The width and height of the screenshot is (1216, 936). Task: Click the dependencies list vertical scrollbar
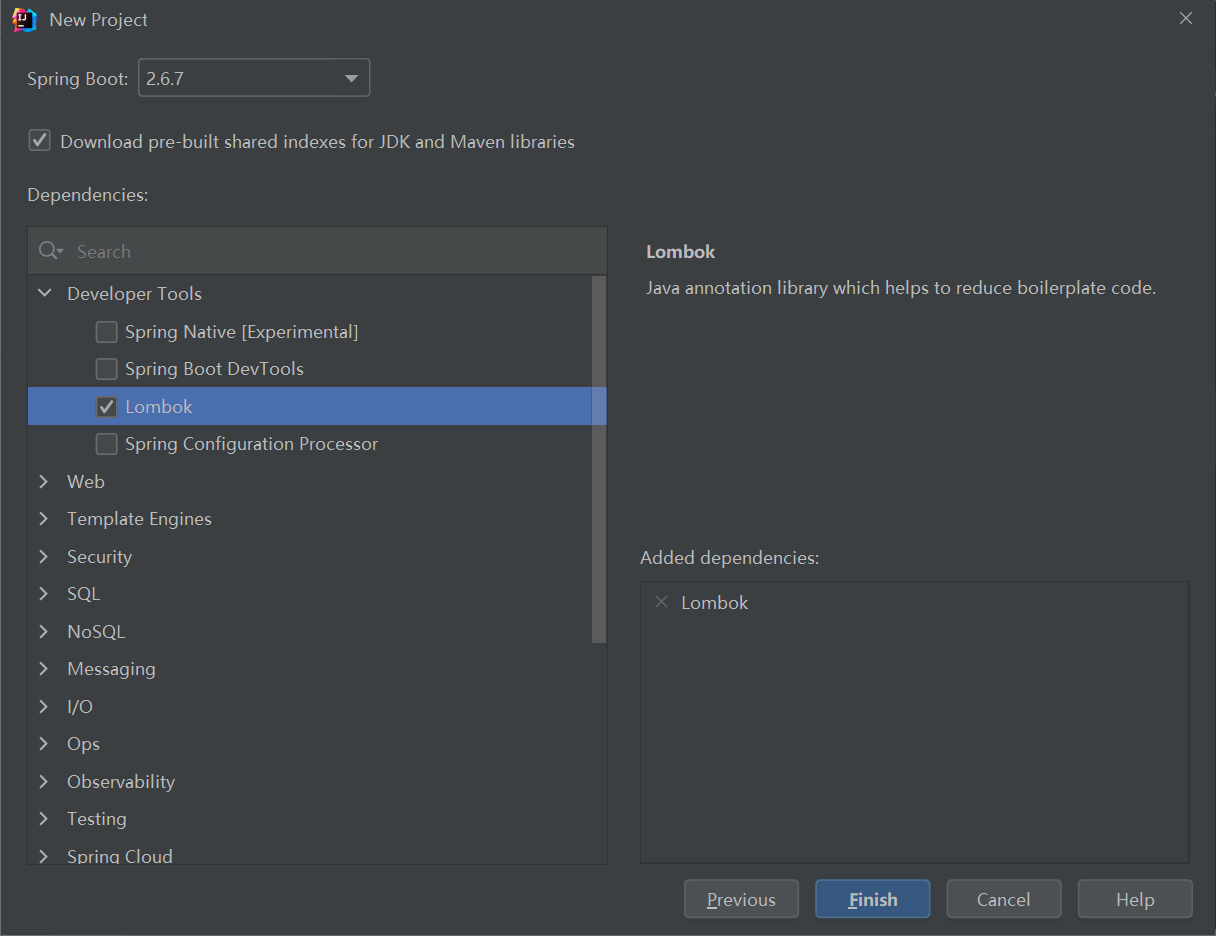[x=599, y=459]
